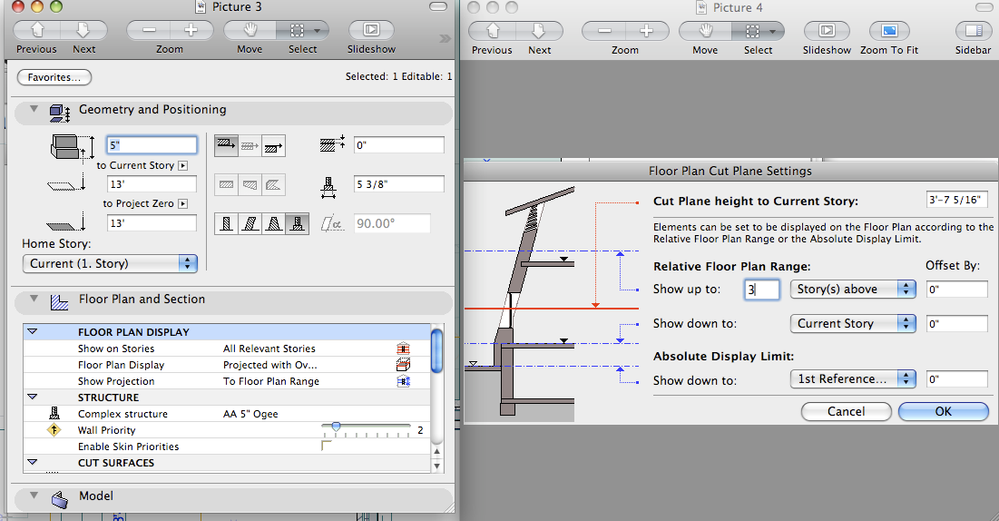Click the Show Projection range icon
This screenshot has height=521, width=999.
click(404, 381)
